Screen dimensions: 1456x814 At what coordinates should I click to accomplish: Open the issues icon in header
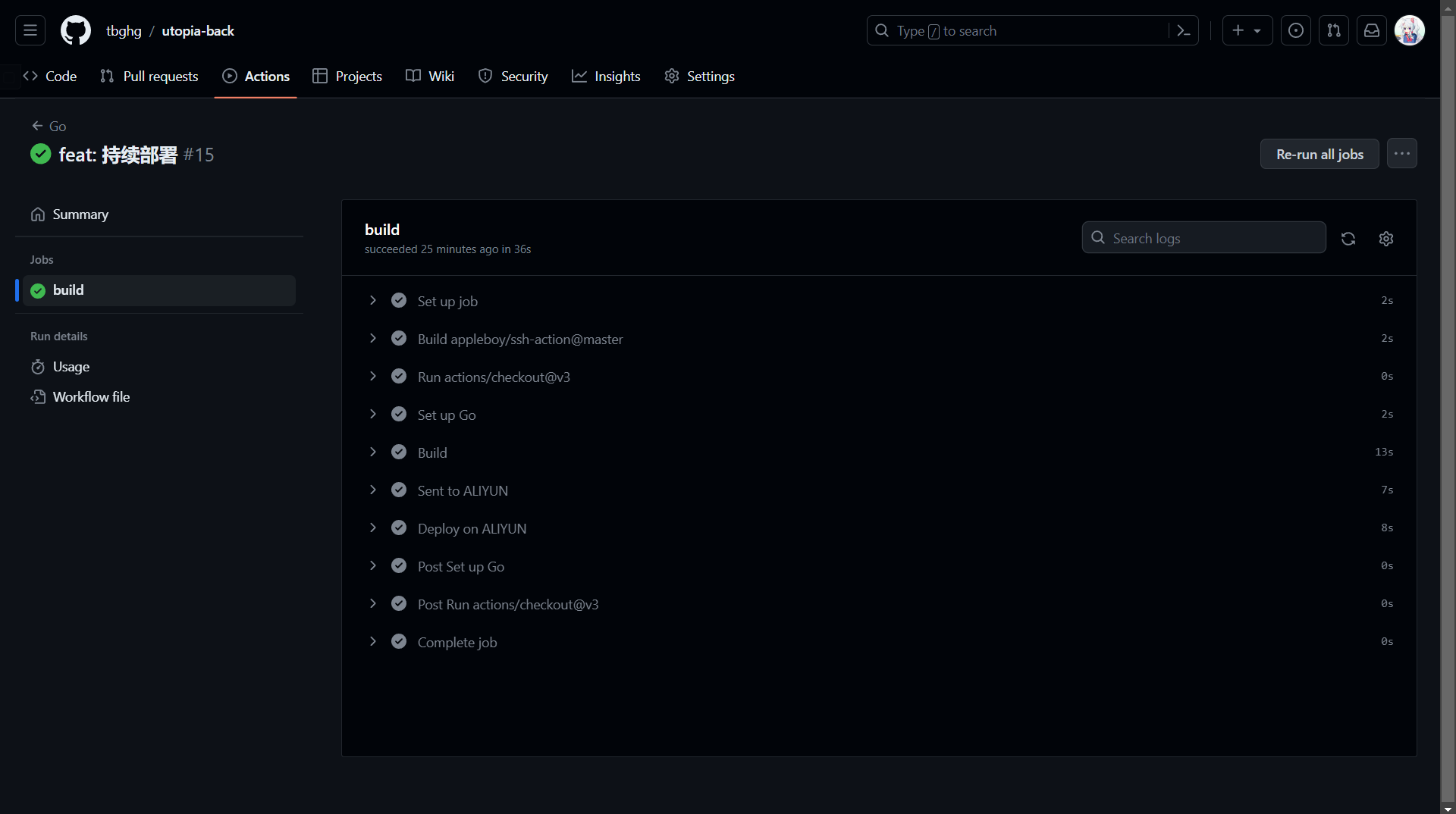pyautogui.click(x=1295, y=31)
